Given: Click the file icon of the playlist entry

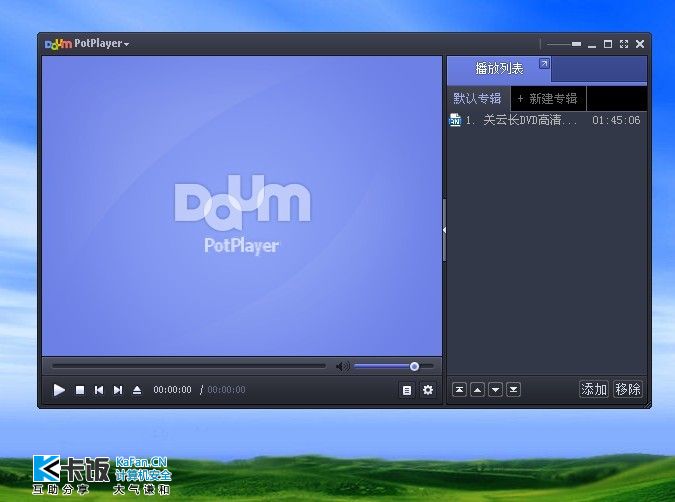Looking at the screenshot, I should [455, 120].
